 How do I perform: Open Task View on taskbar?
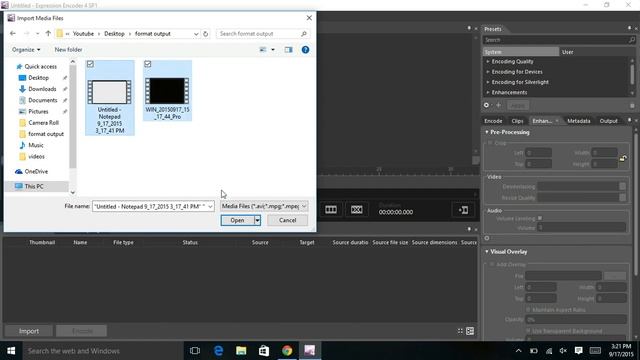(195, 351)
